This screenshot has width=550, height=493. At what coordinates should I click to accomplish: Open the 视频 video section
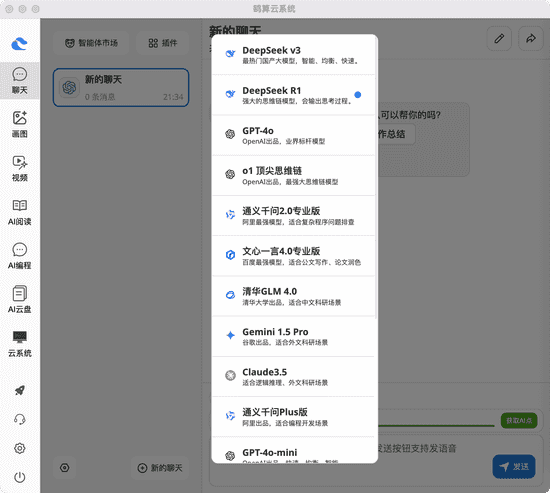[20, 168]
